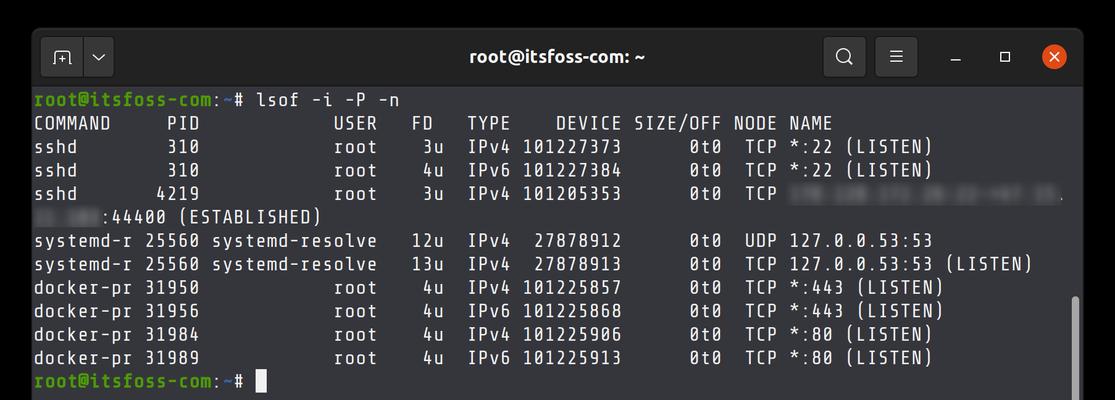Maximize the terminal window

1005,57
